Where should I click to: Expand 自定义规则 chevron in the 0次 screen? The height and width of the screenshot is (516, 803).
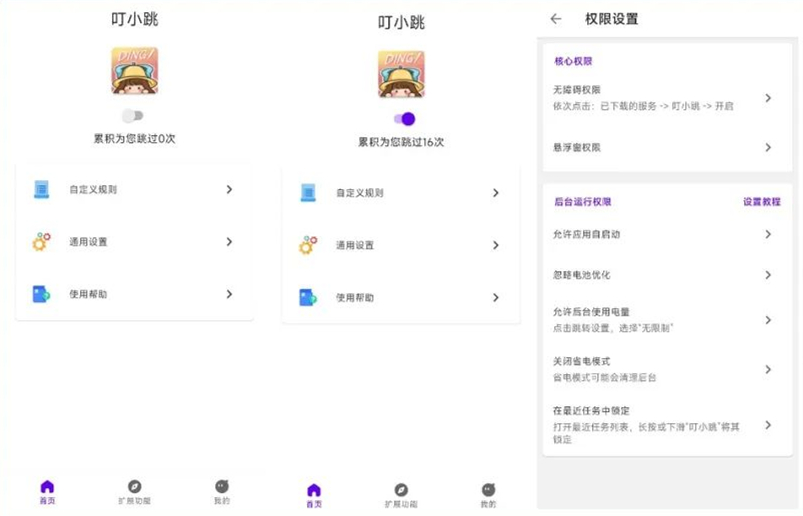pos(229,189)
